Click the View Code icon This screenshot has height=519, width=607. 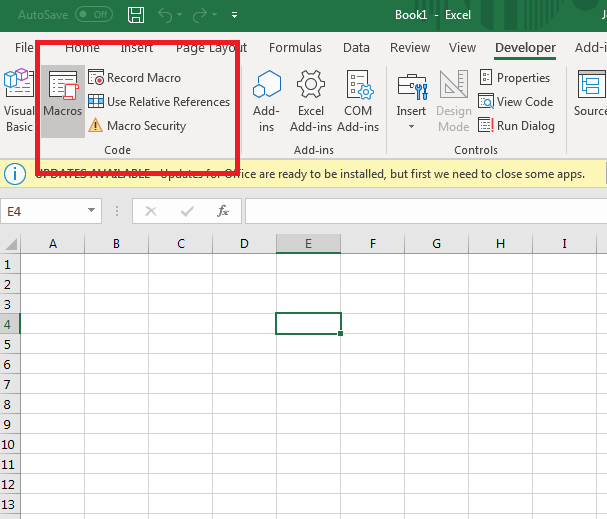click(x=485, y=101)
